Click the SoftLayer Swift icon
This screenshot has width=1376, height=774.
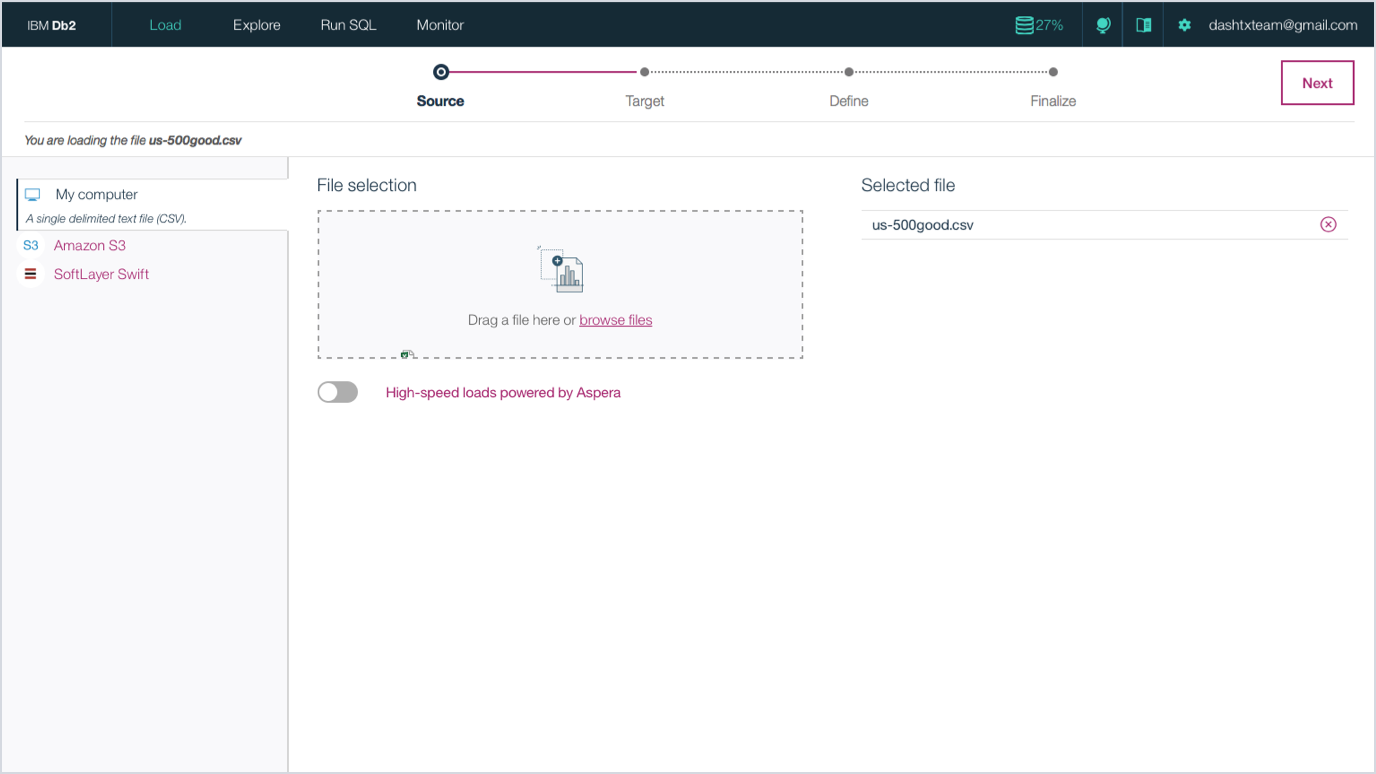31,274
